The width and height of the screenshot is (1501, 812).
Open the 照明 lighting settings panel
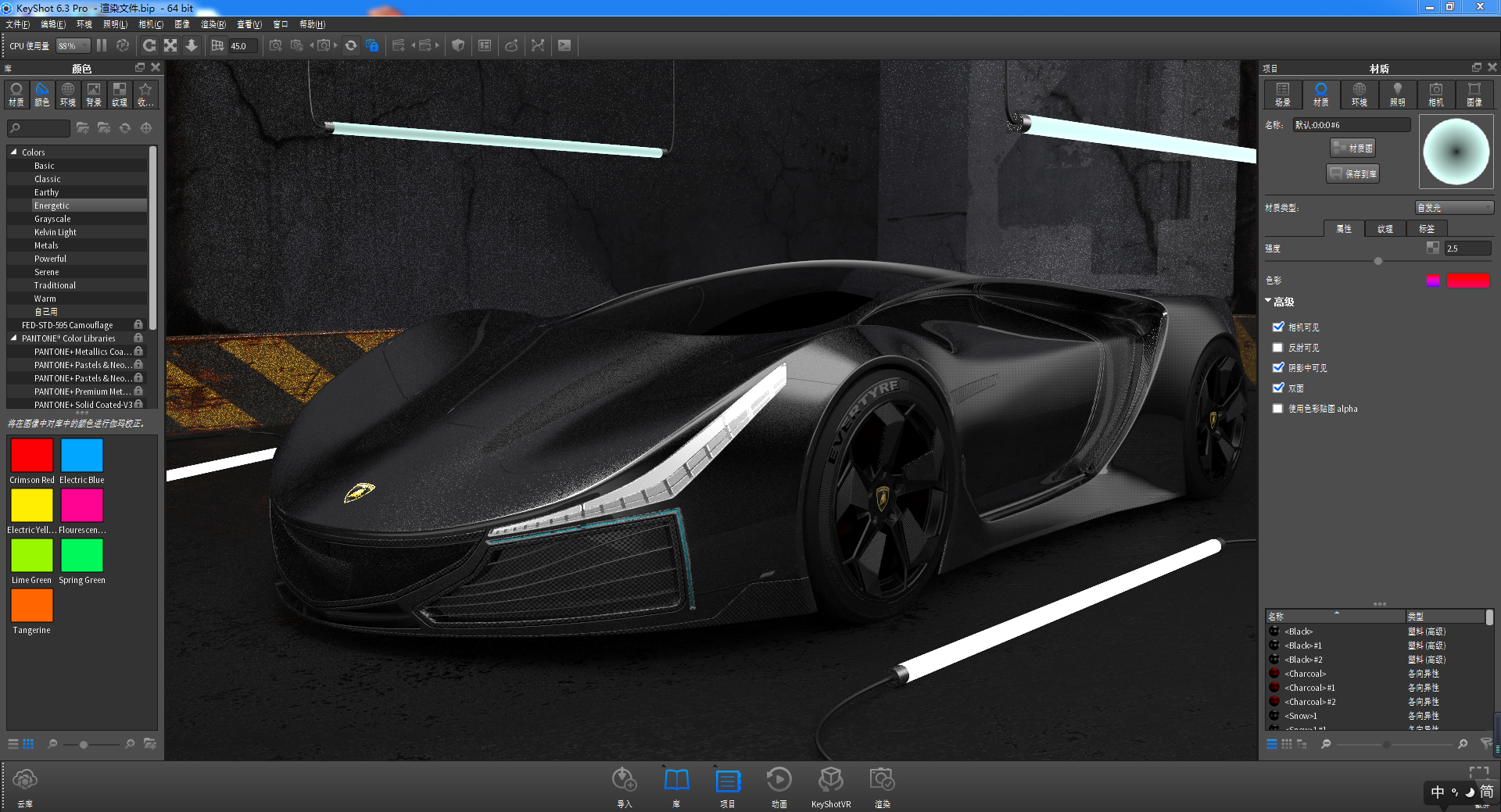[1398, 95]
